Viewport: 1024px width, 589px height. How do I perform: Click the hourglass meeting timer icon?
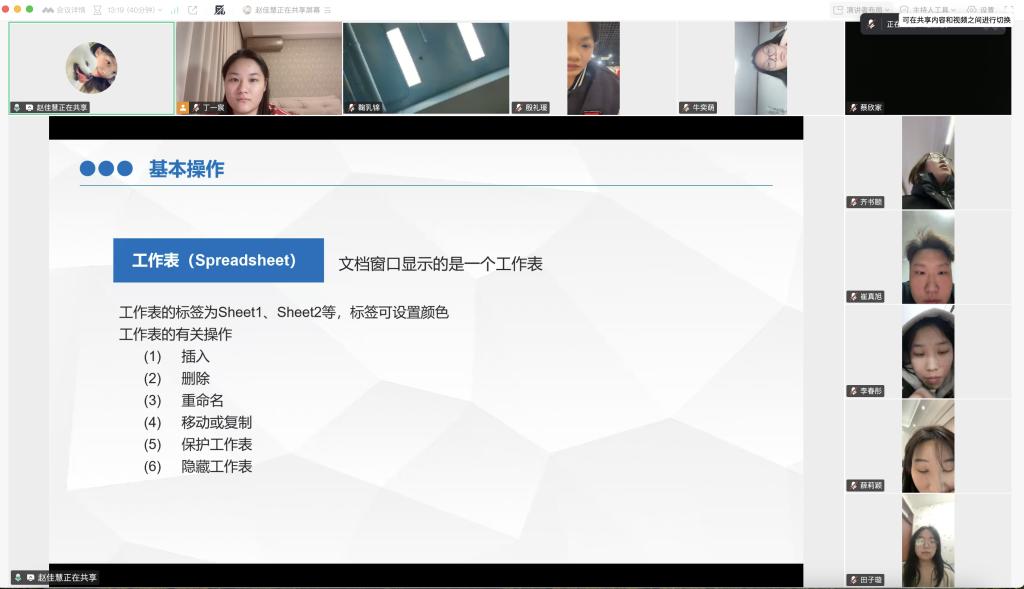coord(95,9)
